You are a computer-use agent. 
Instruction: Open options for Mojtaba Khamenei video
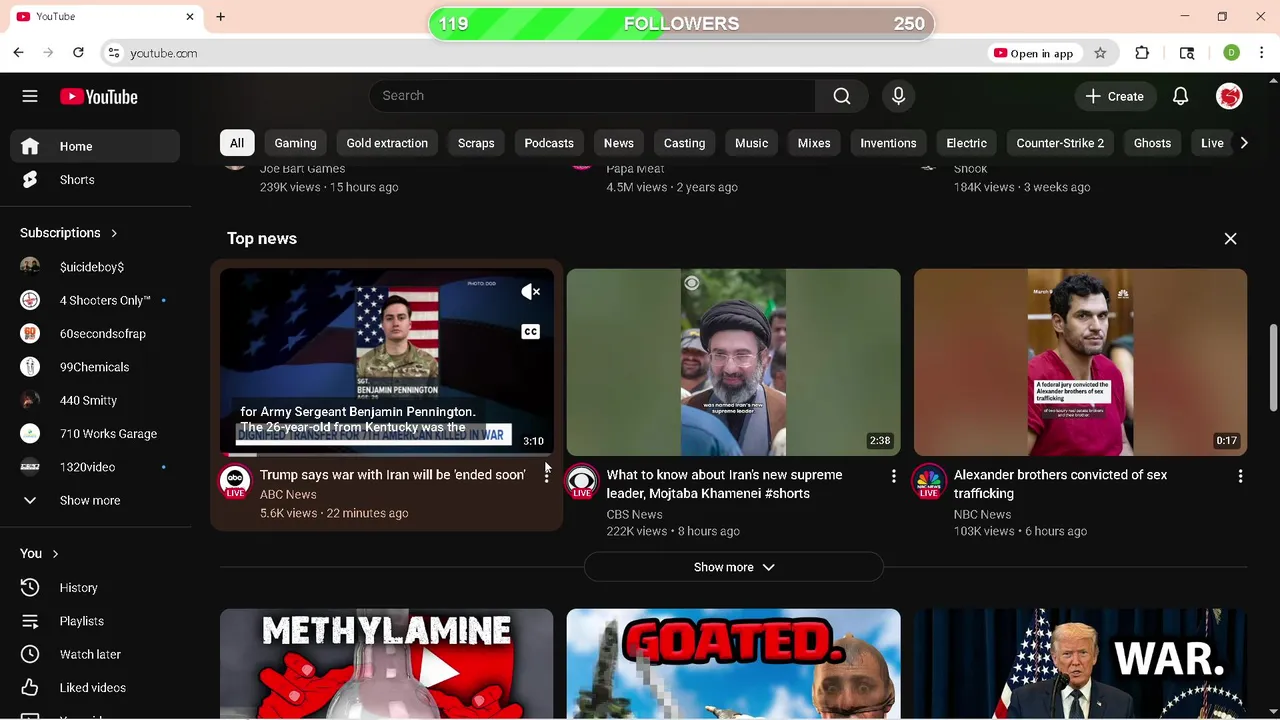tap(894, 477)
